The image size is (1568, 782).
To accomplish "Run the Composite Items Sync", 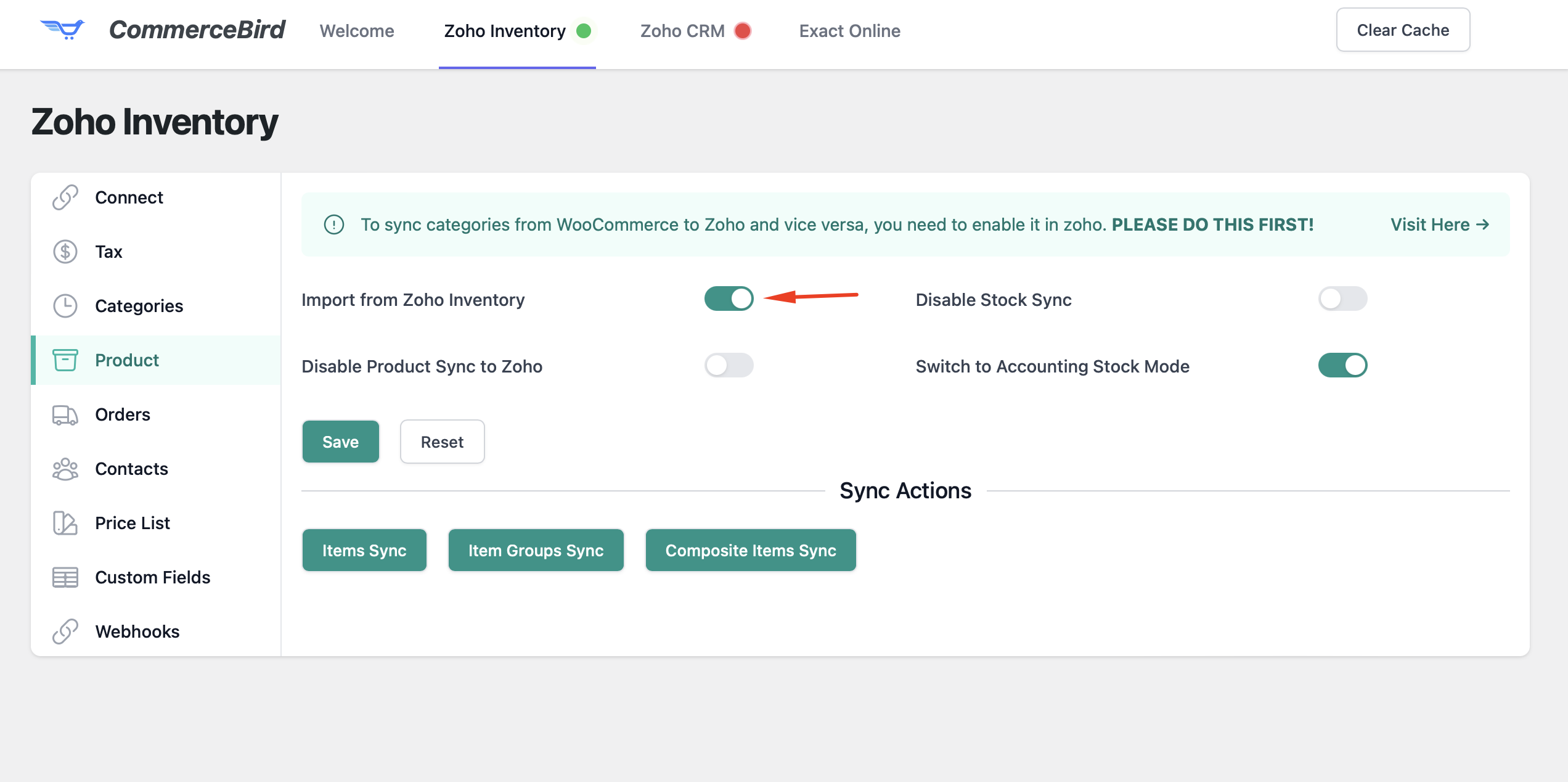I will [751, 550].
